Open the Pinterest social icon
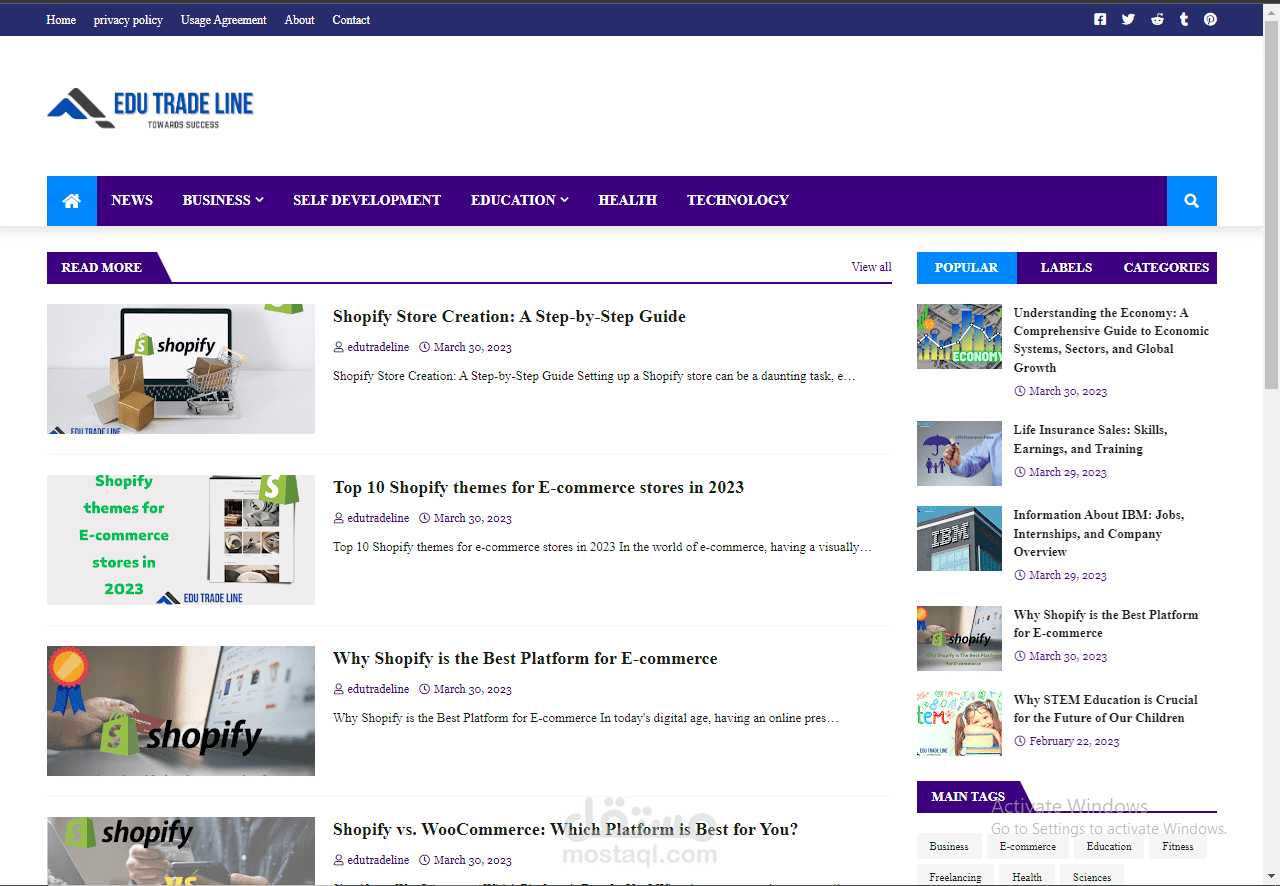This screenshot has height=886, width=1280. [1210, 19]
